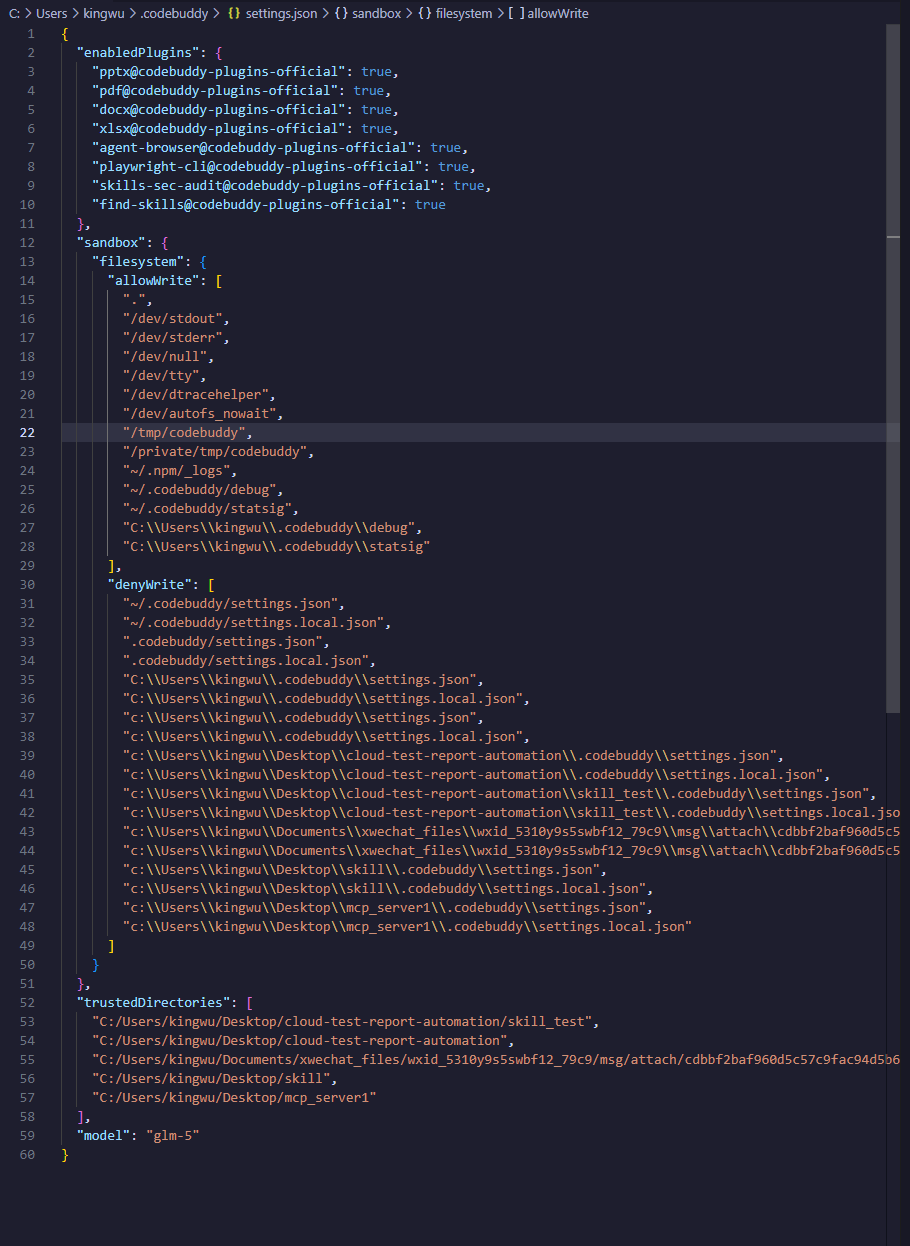Image resolution: width=910 pixels, height=1246 pixels.
Task: Click the "denyWrite" key
Action: [150, 584]
